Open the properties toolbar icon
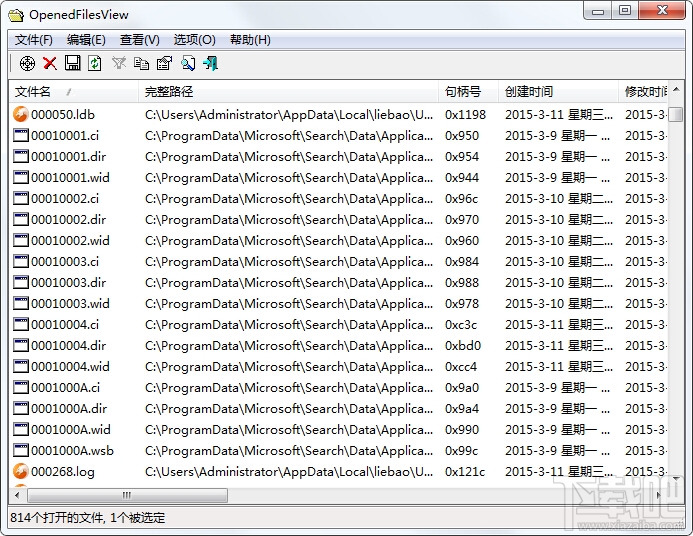Screen dimensions: 693x536 [164, 63]
